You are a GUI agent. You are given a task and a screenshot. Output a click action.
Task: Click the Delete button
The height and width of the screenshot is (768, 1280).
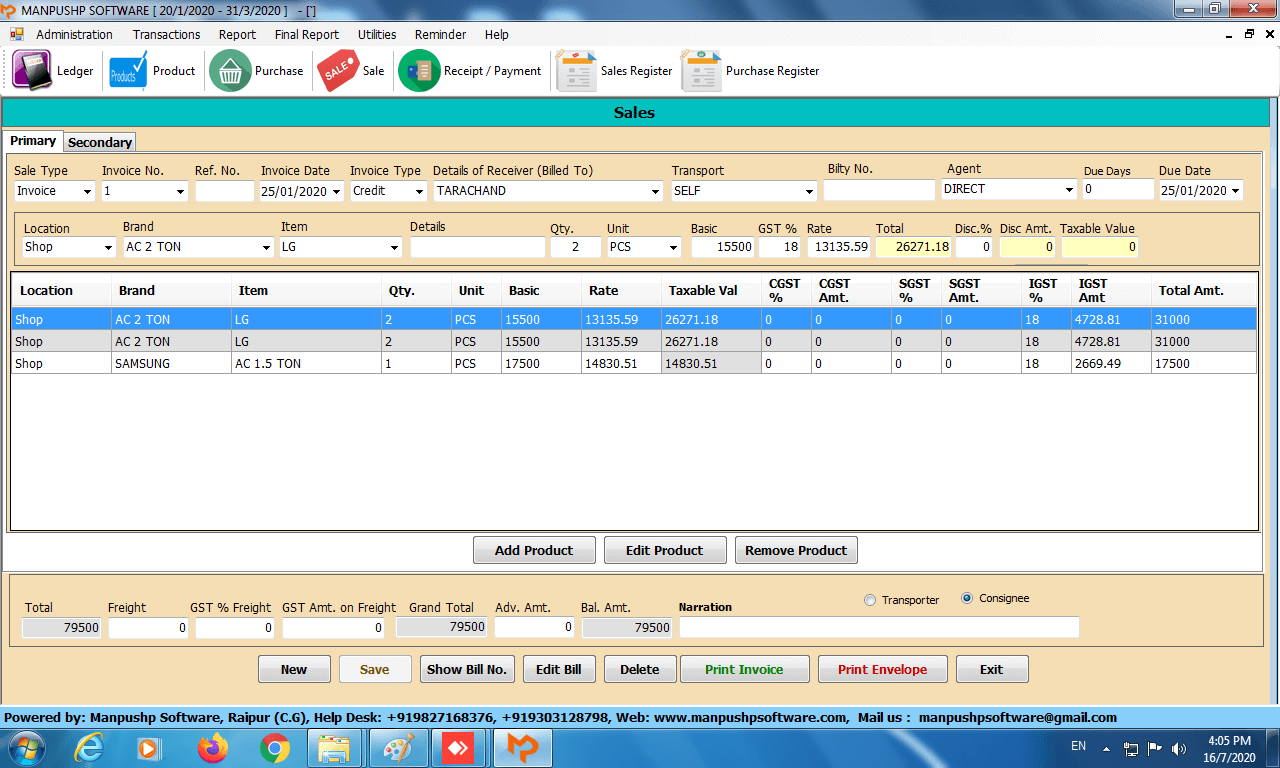click(x=640, y=669)
